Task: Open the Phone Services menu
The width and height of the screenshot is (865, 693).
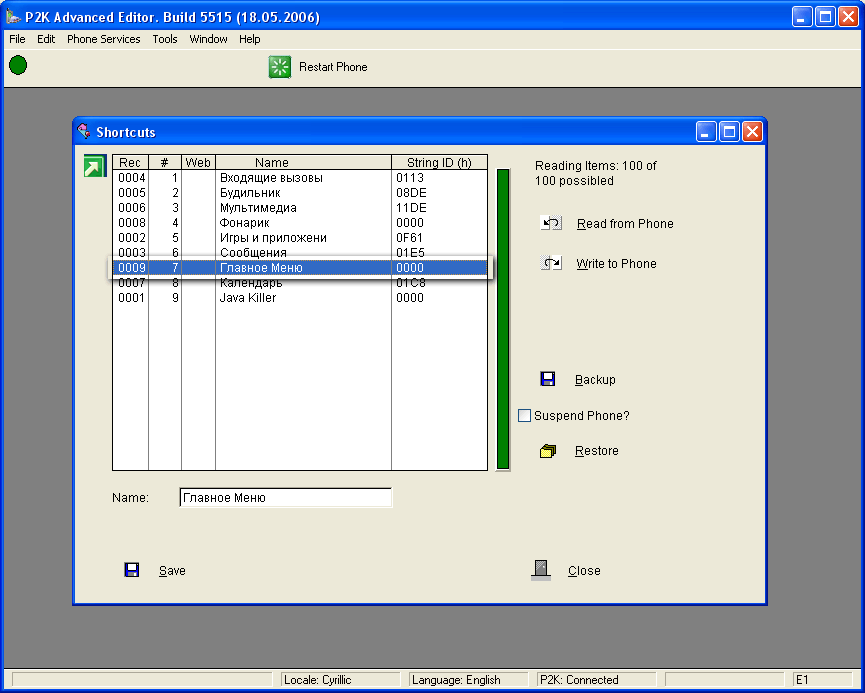Action: (x=104, y=39)
